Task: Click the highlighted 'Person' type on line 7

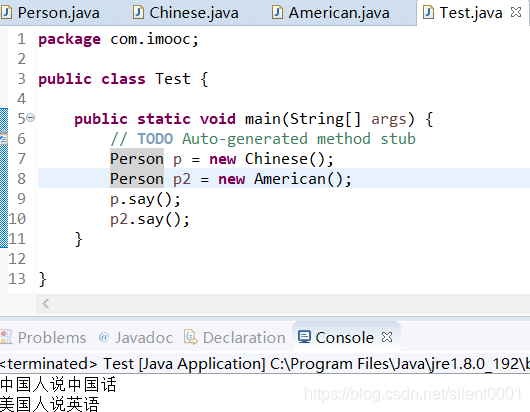Action: point(137,159)
